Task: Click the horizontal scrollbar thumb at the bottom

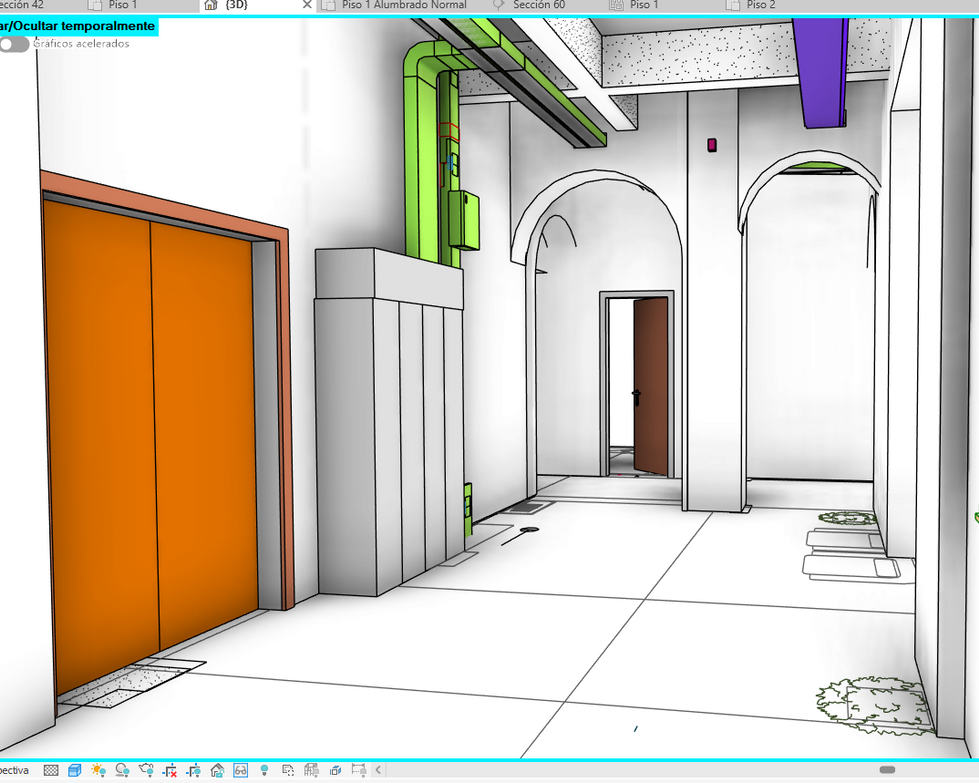Action: pyautogui.click(x=887, y=770)
